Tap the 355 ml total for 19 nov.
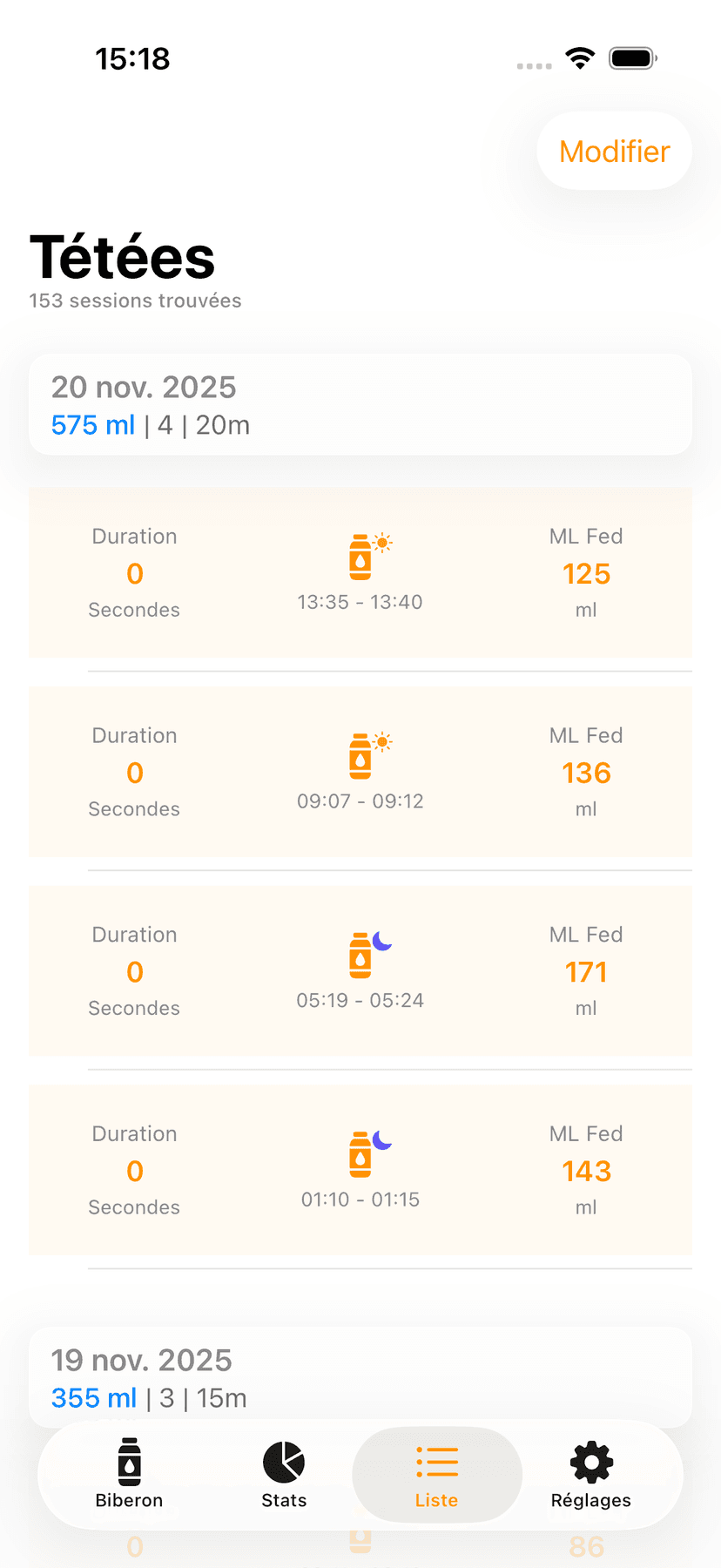The height and width of the screenshot is (1568, 721). point(94,1398)
